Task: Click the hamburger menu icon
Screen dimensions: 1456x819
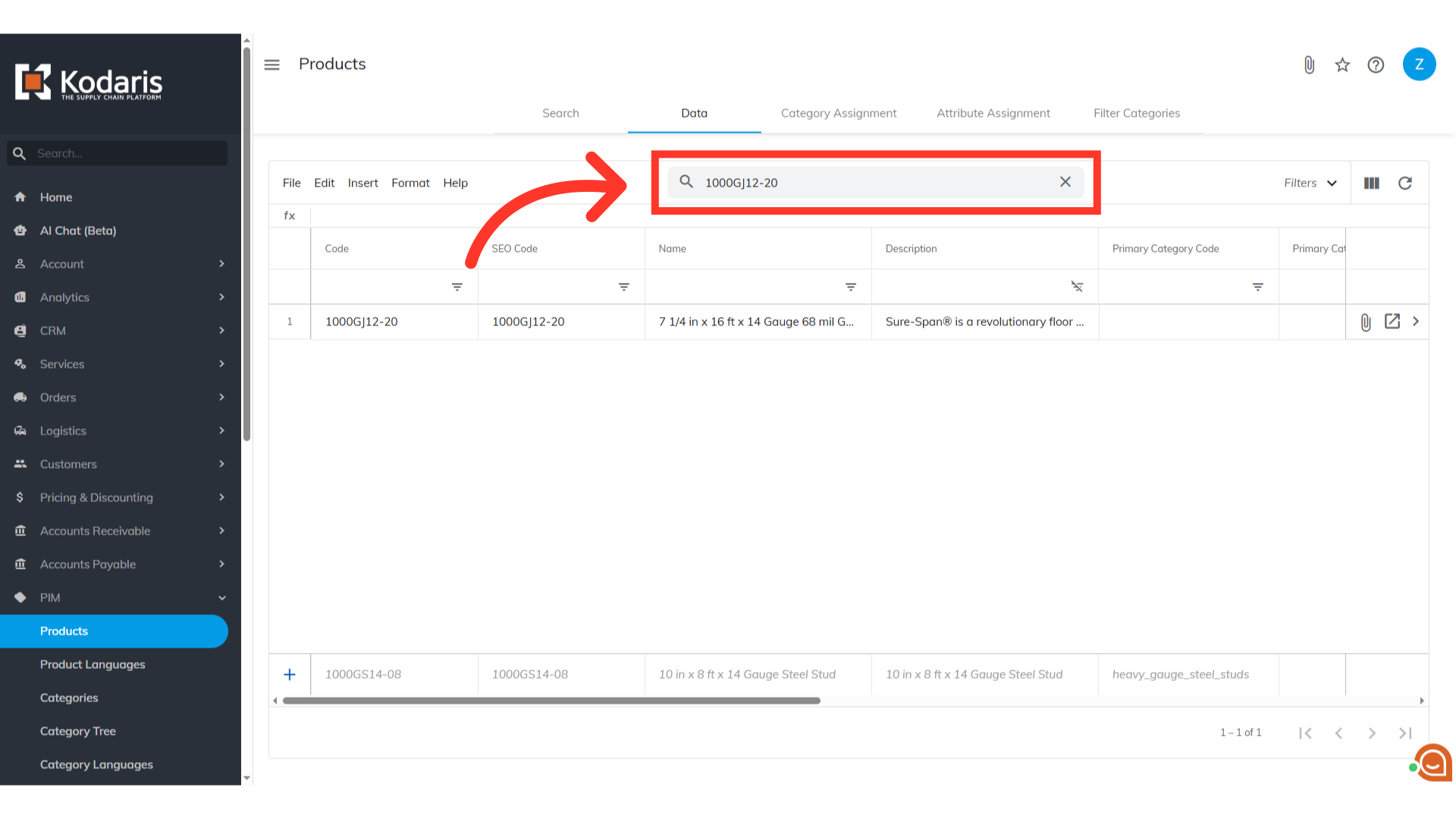Action: (x=271, y=65)
